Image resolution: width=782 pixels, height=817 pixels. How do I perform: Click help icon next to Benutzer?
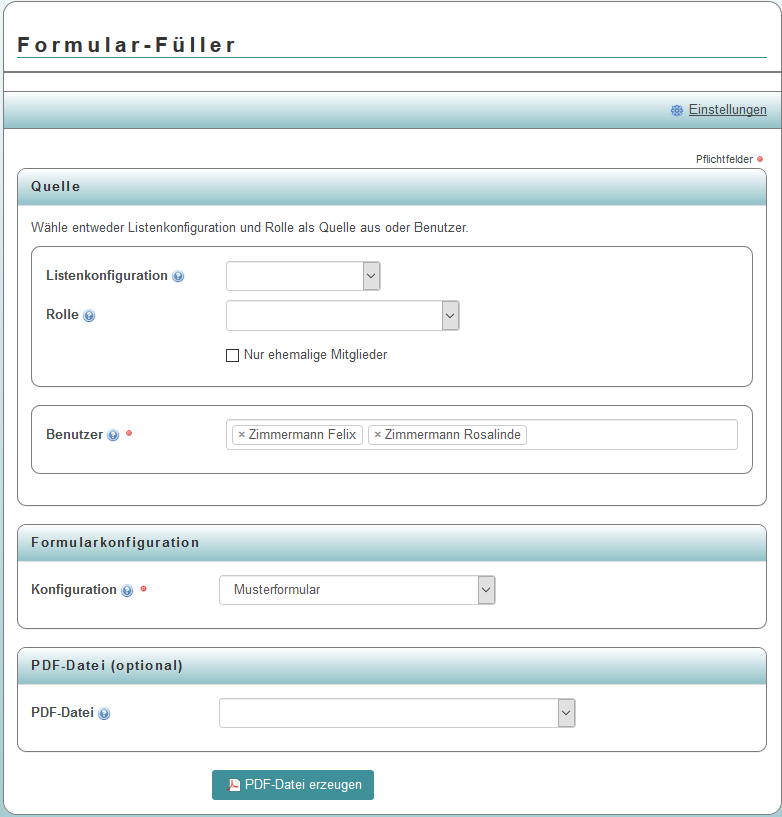coord(113,435)
